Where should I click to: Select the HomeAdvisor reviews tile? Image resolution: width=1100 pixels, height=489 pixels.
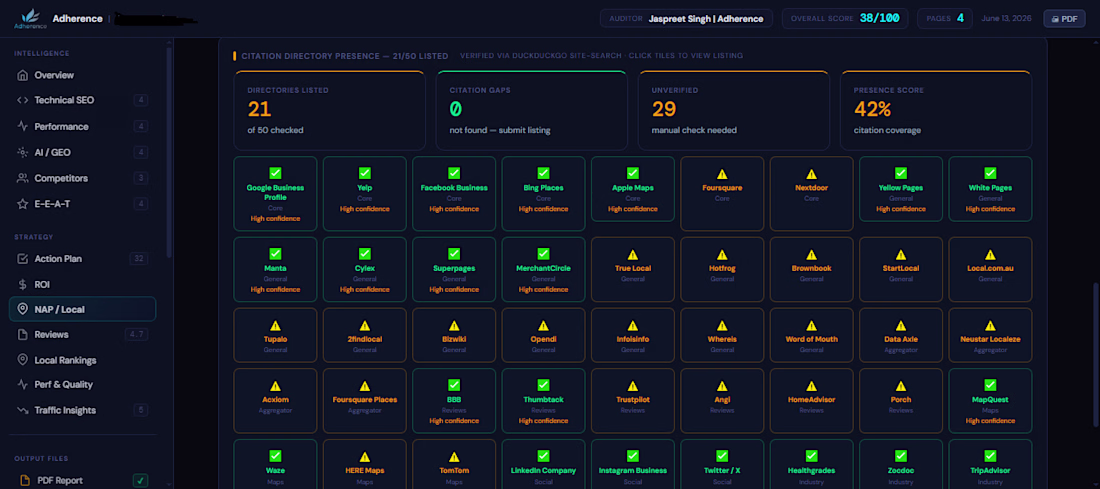click(812, 400)
